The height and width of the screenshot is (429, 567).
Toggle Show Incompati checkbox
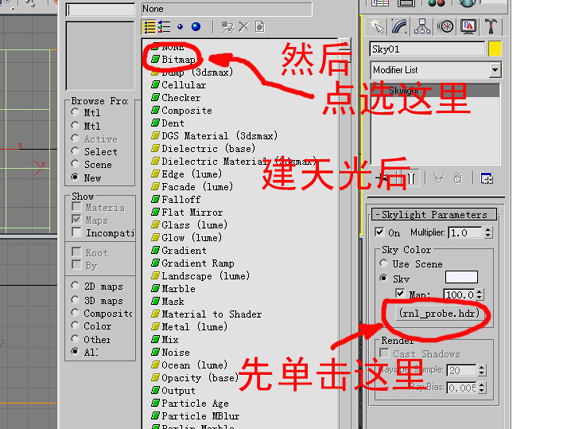point(76,232)
